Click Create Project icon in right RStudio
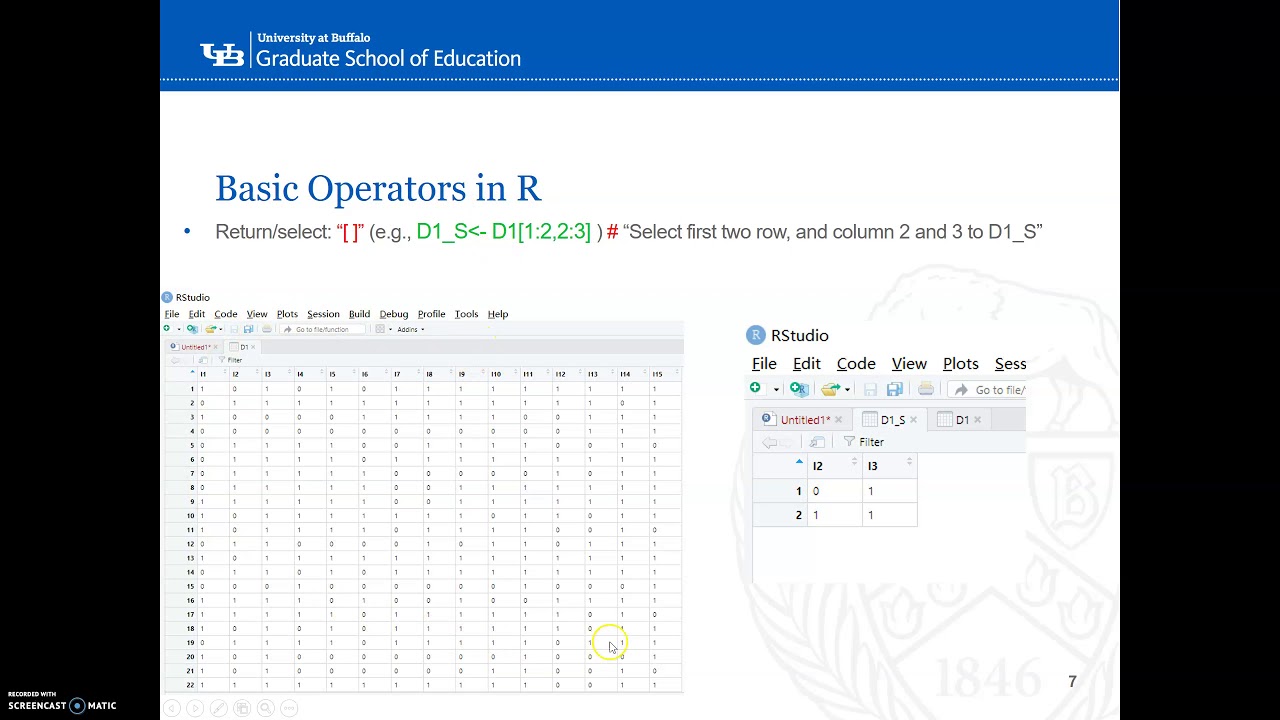This screenshot has width=1280, height=720. pos(798,389)
